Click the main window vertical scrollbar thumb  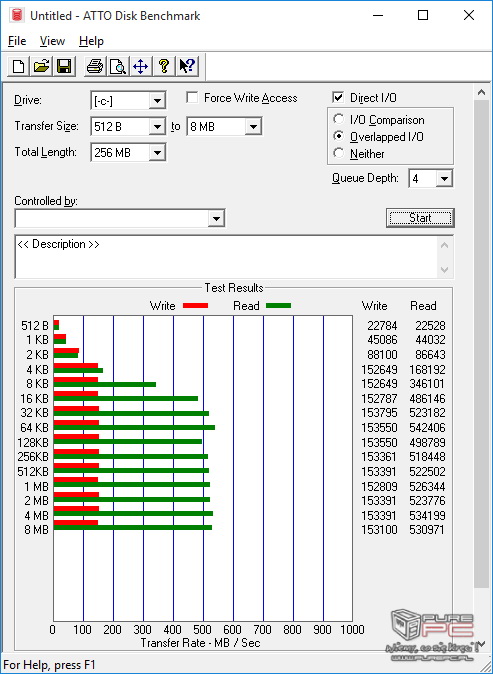pos(481,344)
